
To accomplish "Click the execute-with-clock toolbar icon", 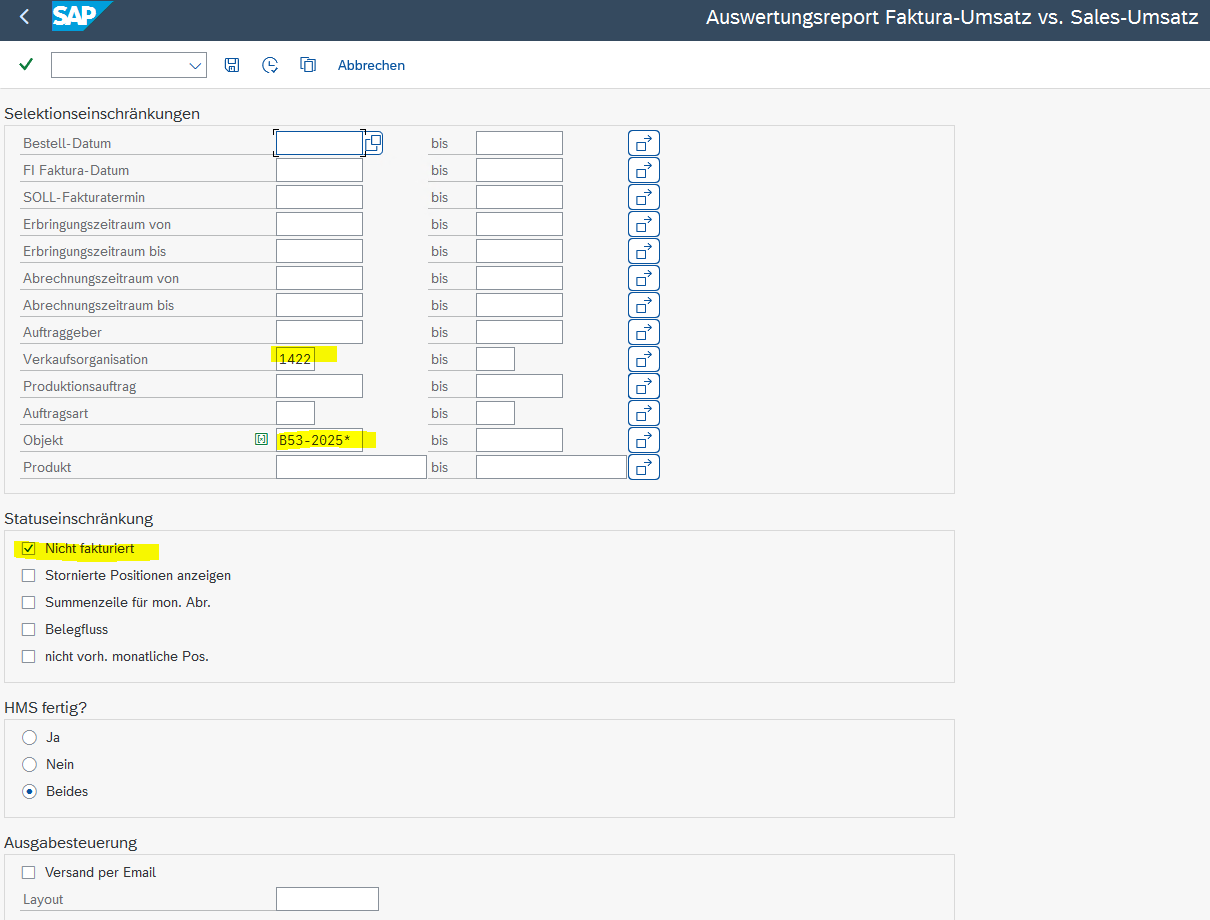I will click(270, 65).
